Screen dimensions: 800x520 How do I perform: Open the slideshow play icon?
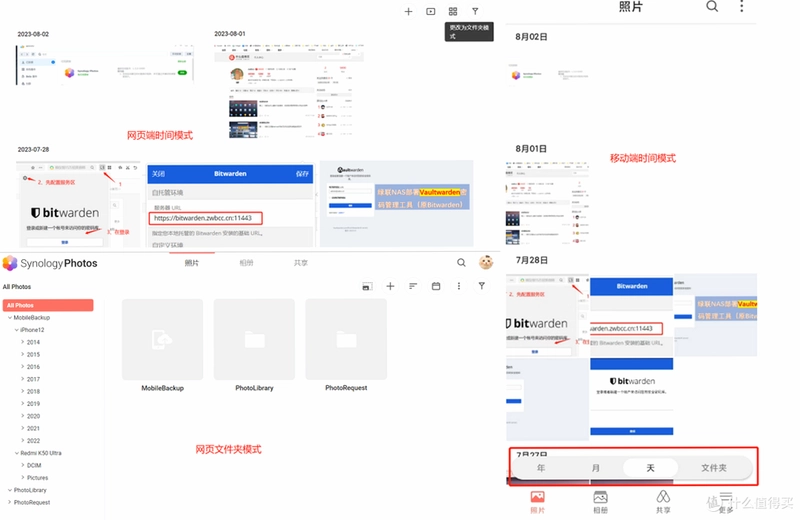(431, 11)
